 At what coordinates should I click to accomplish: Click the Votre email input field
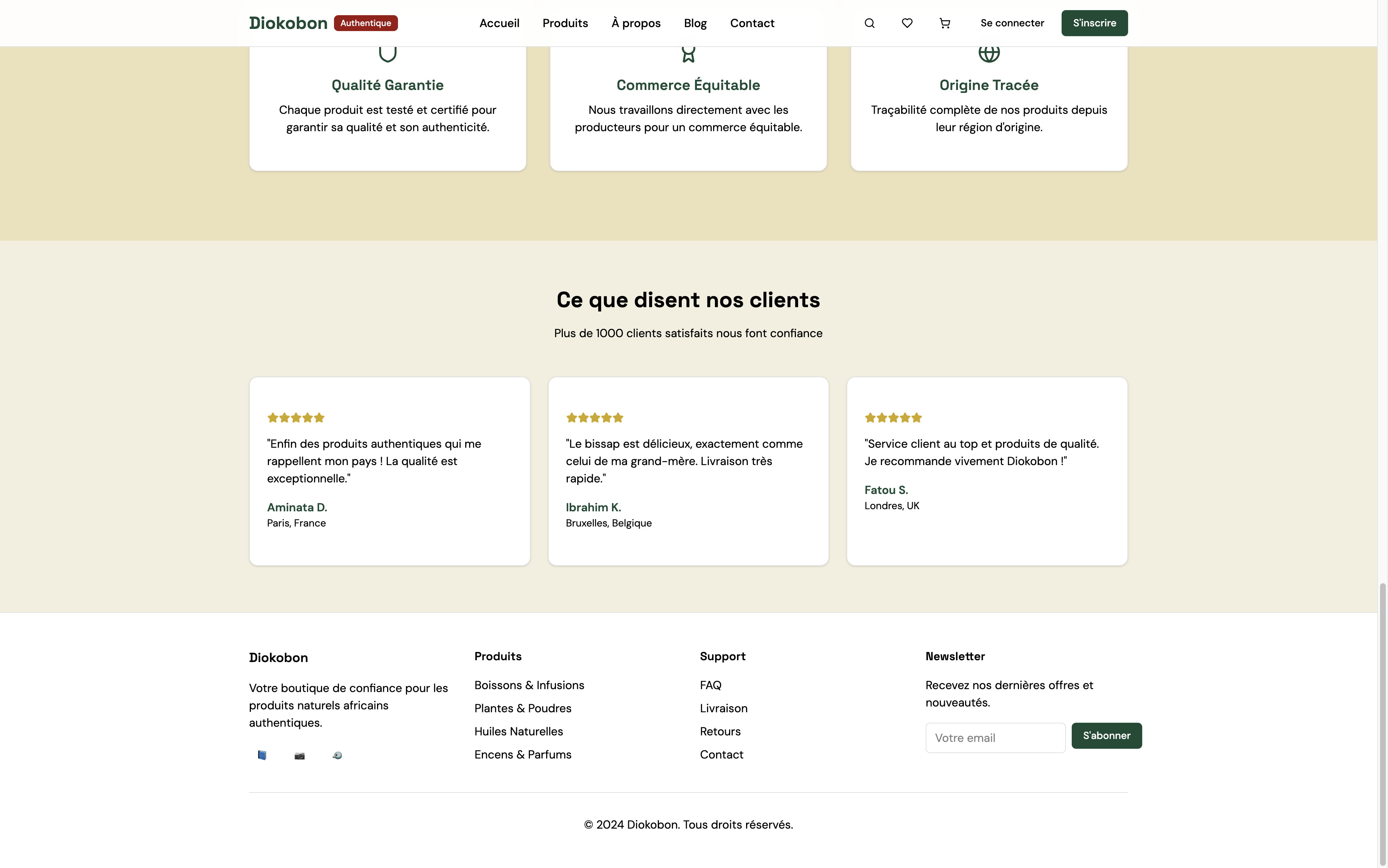tap(995, 738)
